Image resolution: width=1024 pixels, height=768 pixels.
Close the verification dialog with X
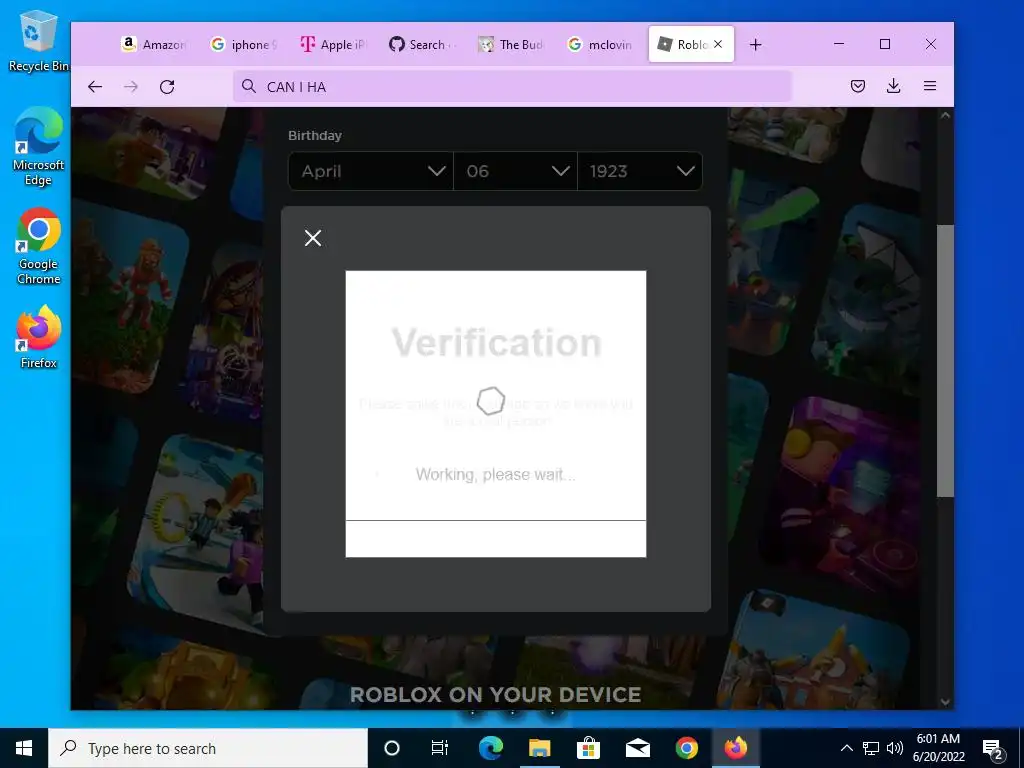click(x=313, y=238)
